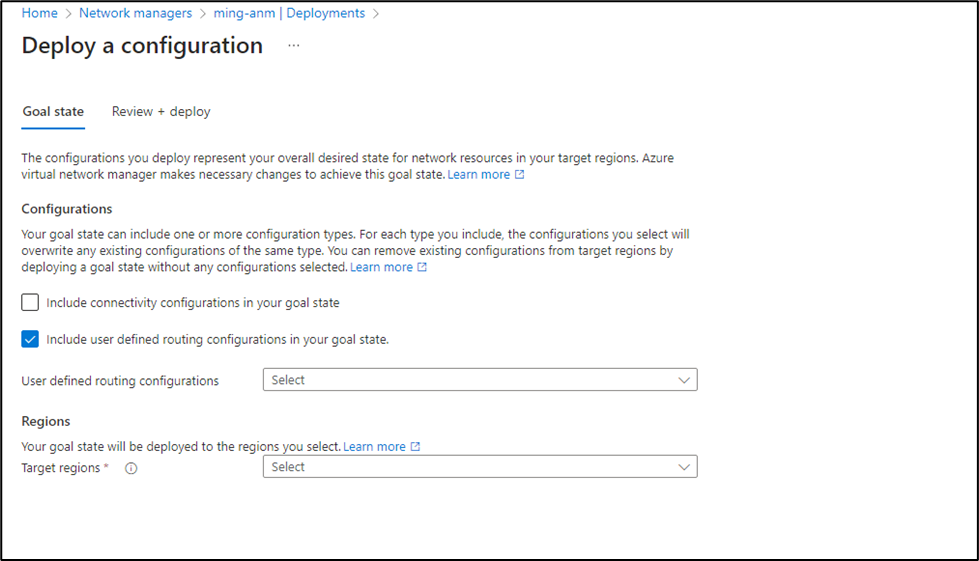Click the Target regions info icon
Screen dimensions: 979x561
[131, 468]
